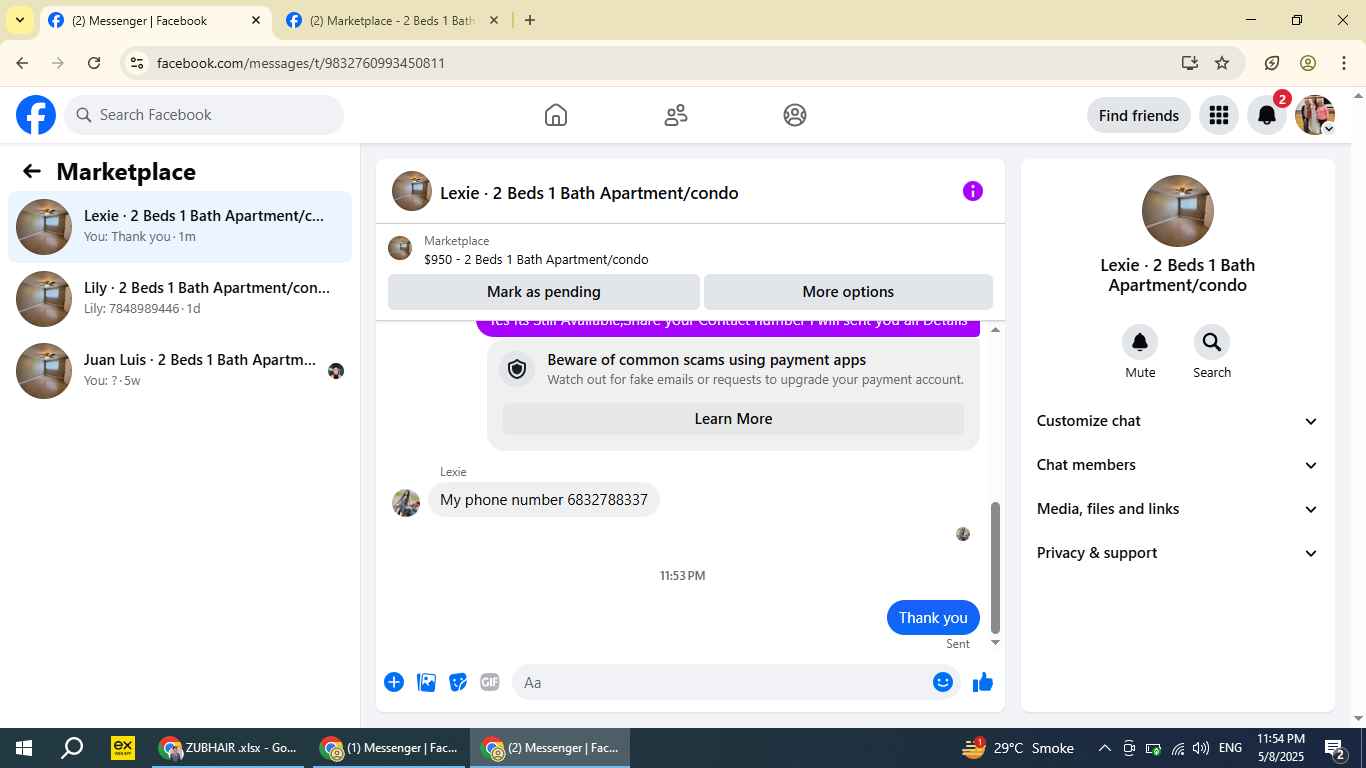The image size is (1366, 768).
Task: Search within the Lexie conversation
Action: pos(1212,343)
